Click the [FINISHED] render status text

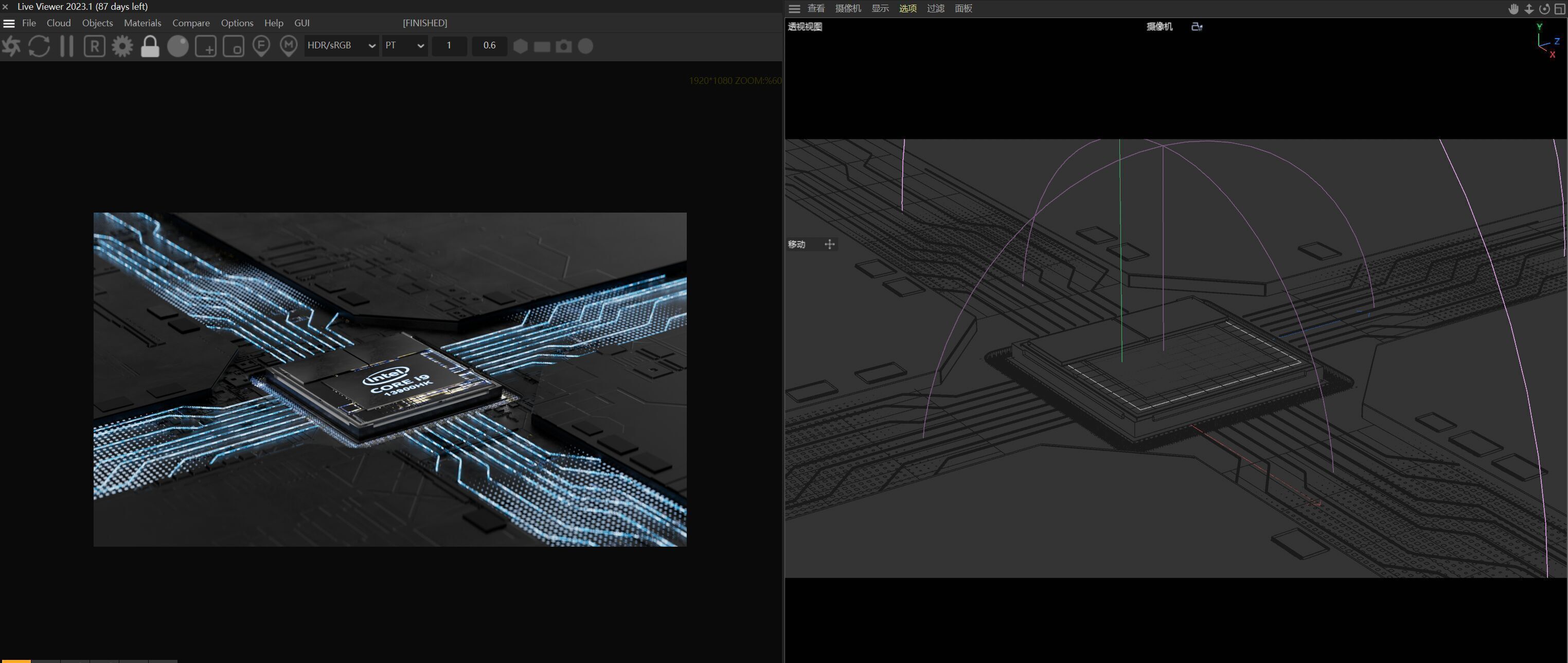pyautogui.click(x=425, y=23)
